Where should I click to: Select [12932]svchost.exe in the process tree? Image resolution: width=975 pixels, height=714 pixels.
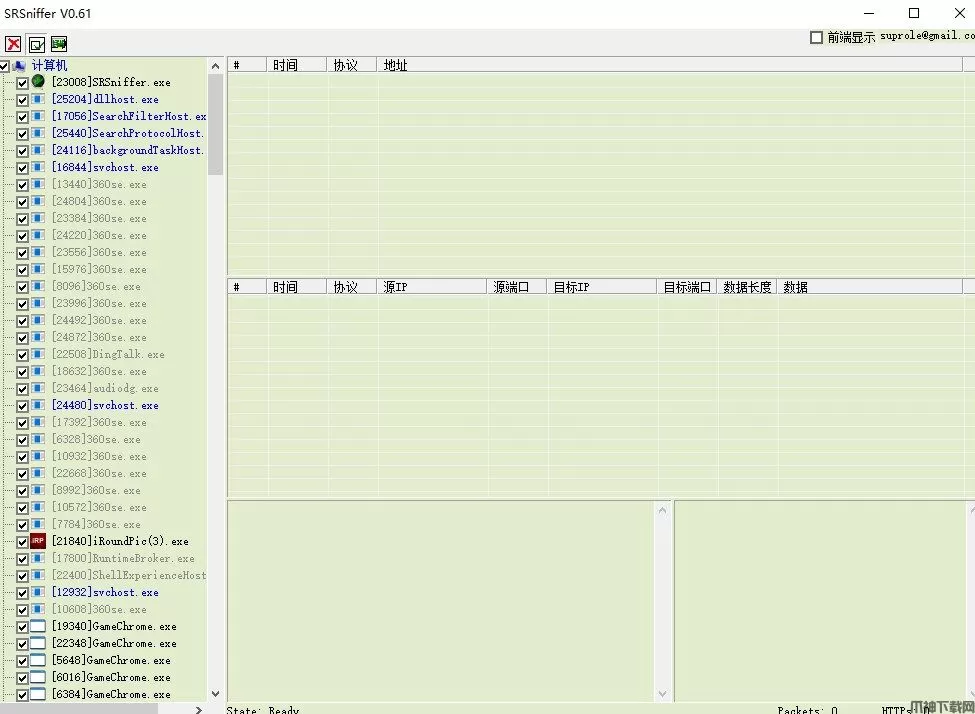(x=105, y=592)
